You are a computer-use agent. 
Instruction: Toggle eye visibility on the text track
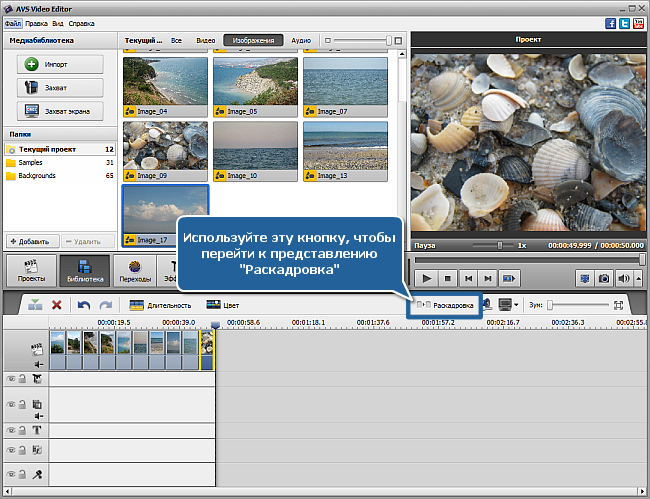[x=12, y=430]
